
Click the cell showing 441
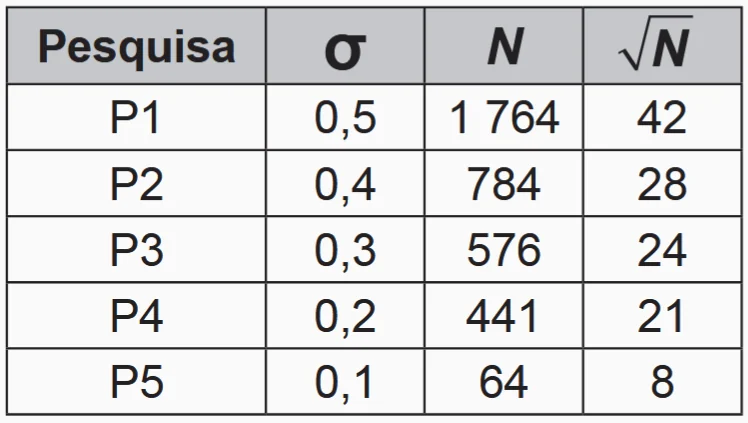click(505, 316)
